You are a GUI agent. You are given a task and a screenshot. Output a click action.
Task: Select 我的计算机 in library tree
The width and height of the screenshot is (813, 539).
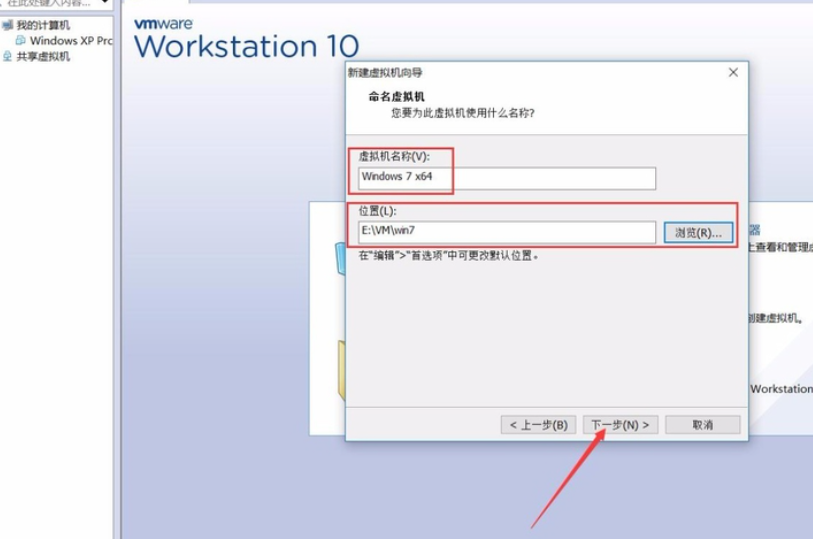[43, 25]
